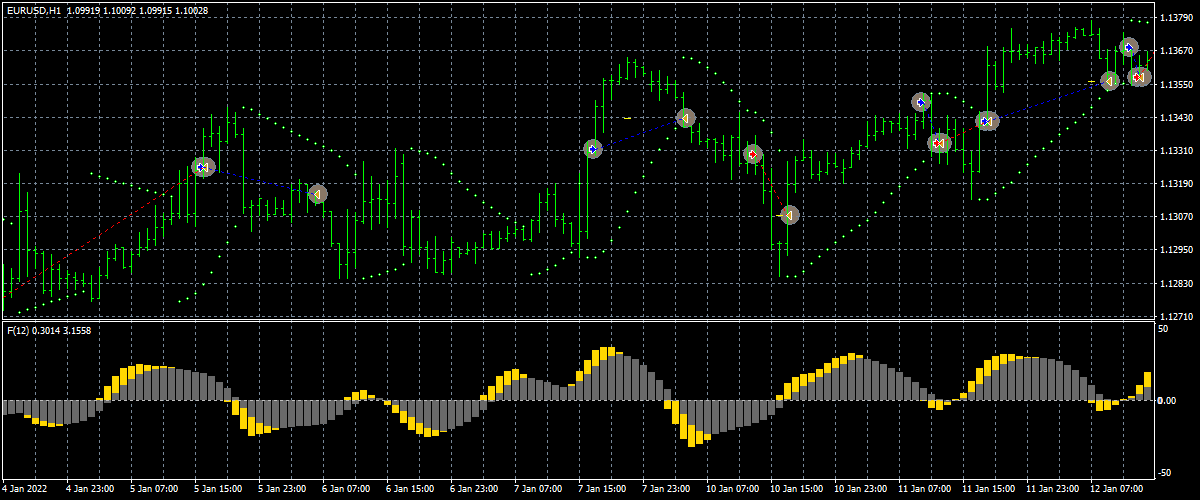Image resolution: width=1200 pixels, height=500 pixels.
Task: Select the buy marker at 5 Jan 15:00
Action: coord(203,167)
